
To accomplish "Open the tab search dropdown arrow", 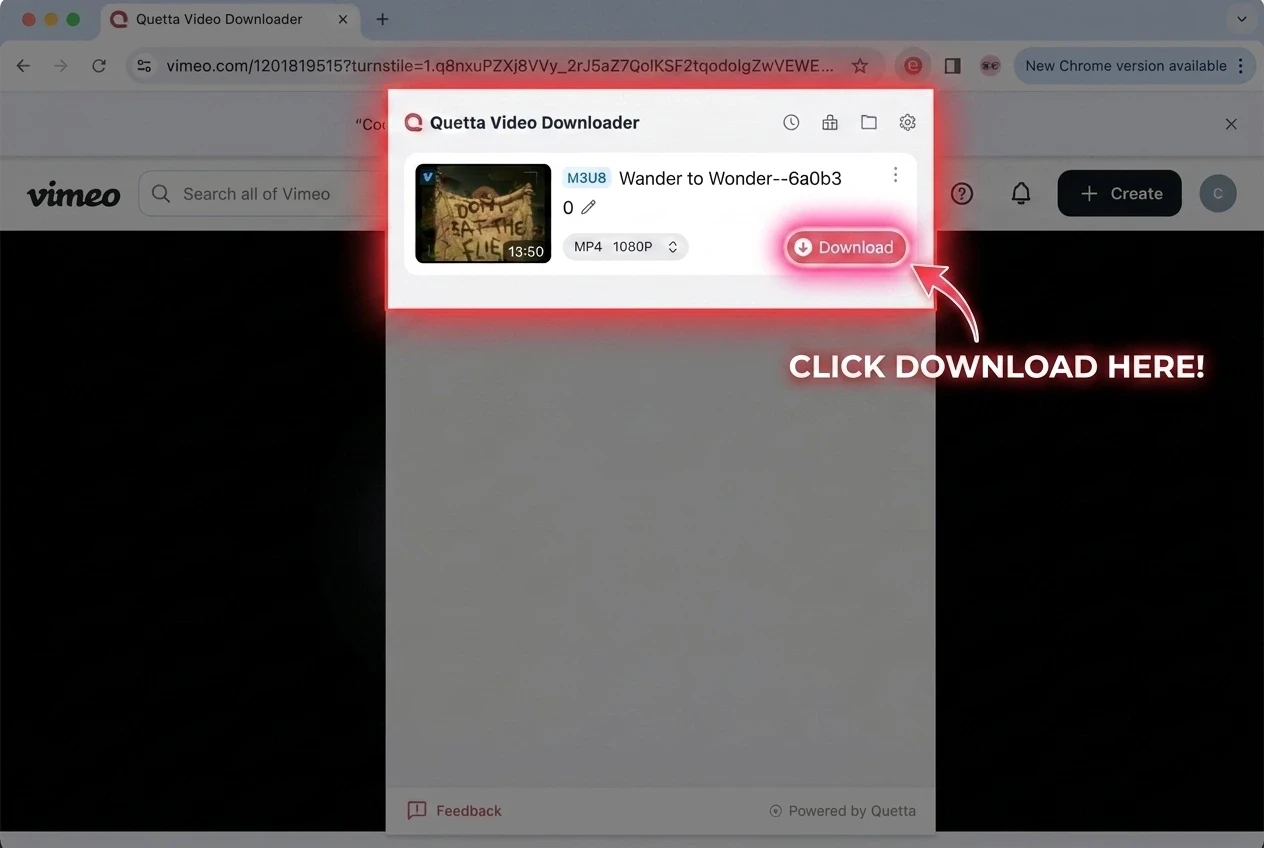I will [x=1241, y=19].
